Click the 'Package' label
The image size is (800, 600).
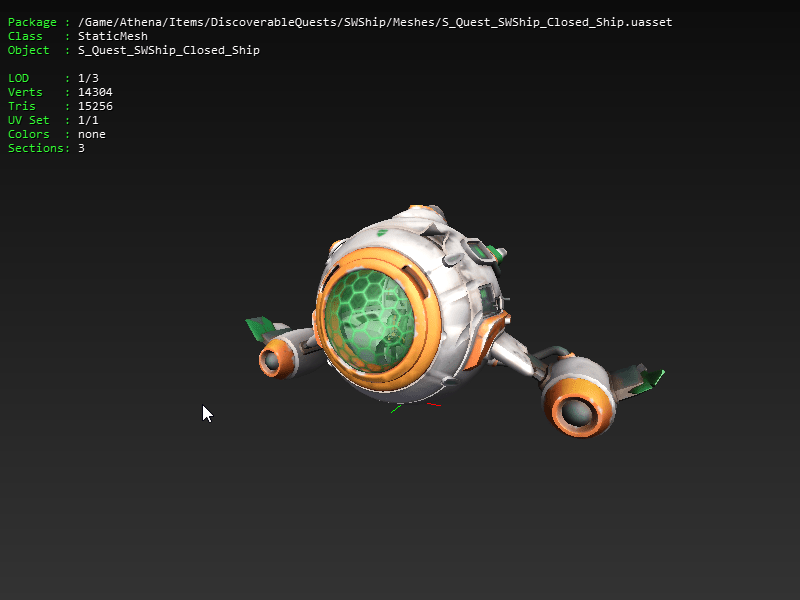32,22
